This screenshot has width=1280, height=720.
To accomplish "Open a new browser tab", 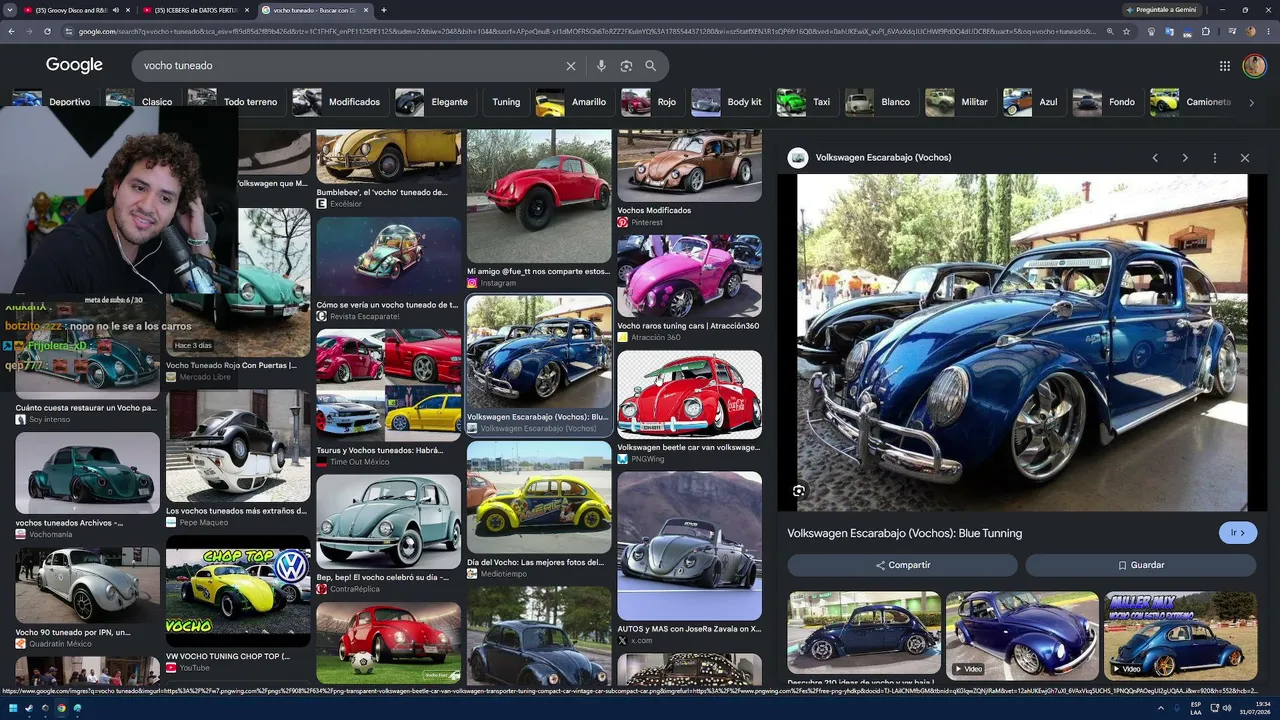I will pos(384,10).
